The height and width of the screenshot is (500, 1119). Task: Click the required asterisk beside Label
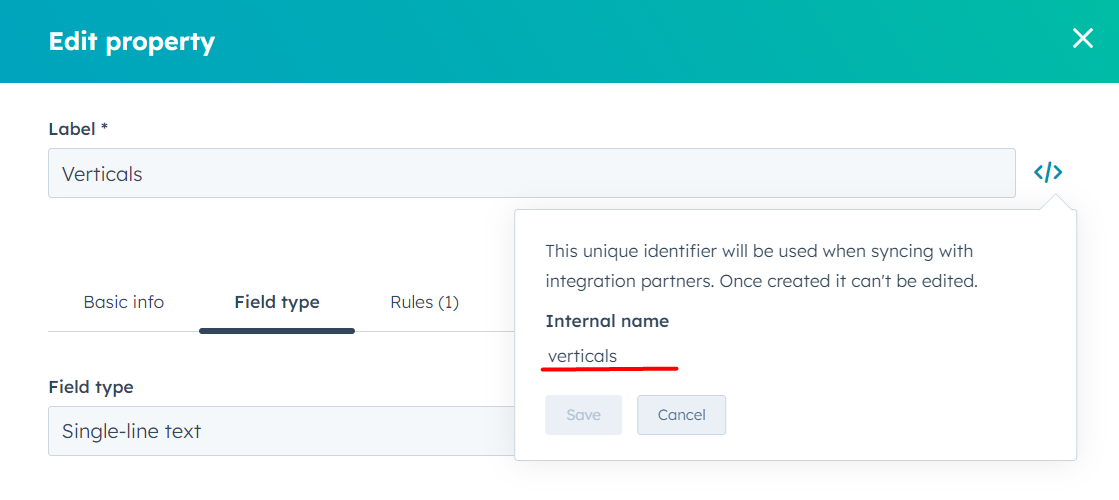point(104,128)
